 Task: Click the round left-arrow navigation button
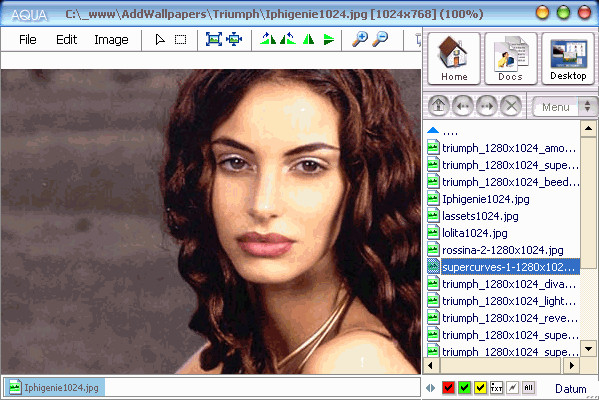[463, 106]
